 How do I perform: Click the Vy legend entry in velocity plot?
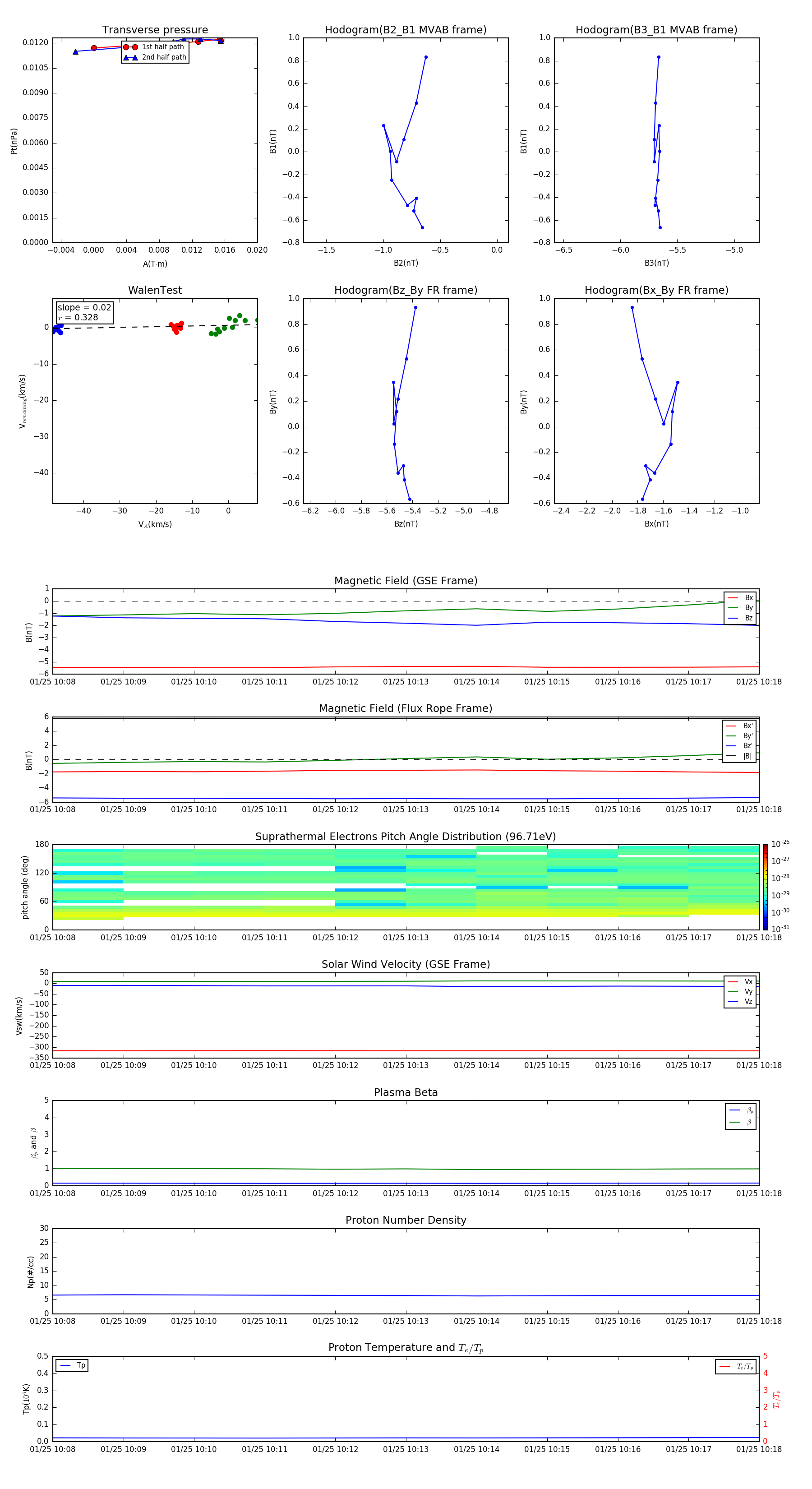(x=740, y=992)
